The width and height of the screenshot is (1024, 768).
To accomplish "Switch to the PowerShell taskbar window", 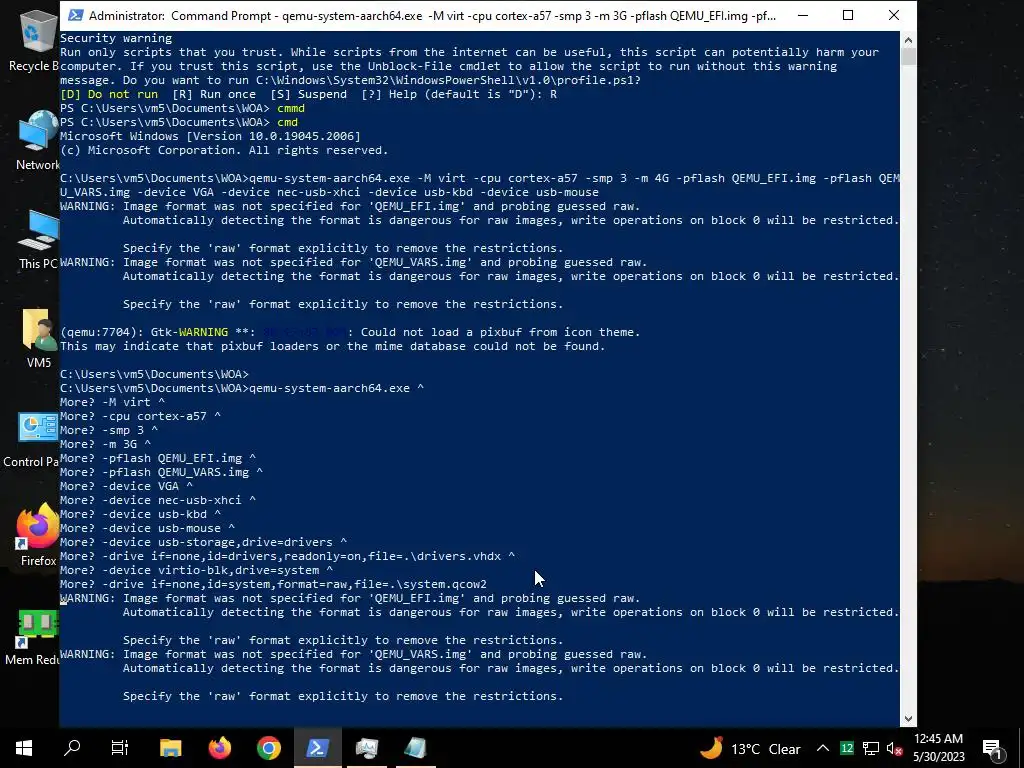I will (x=317, y=748).
